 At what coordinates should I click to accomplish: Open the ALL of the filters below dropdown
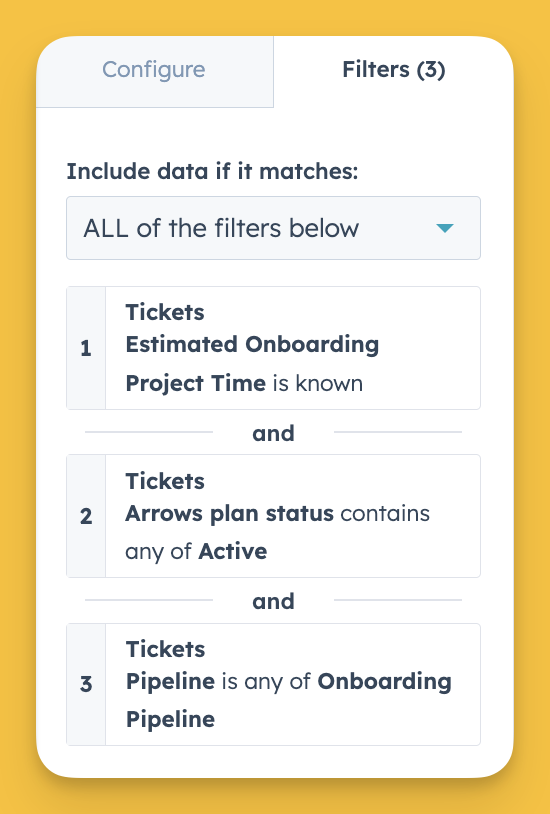tap(273, 228)
